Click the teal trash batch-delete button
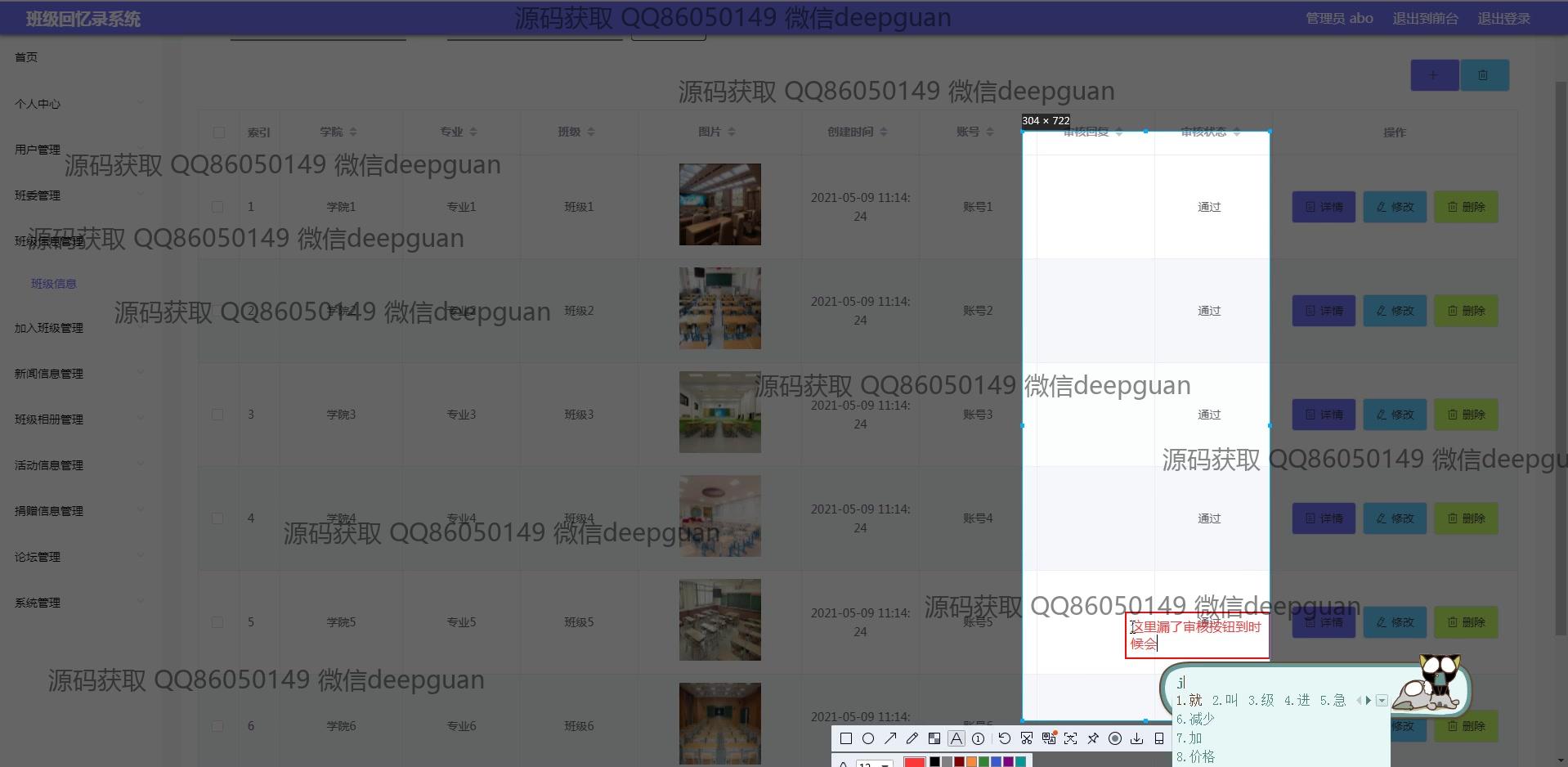The height and width of the screenshot is (767, 1568). click(x=1485, y=75)
